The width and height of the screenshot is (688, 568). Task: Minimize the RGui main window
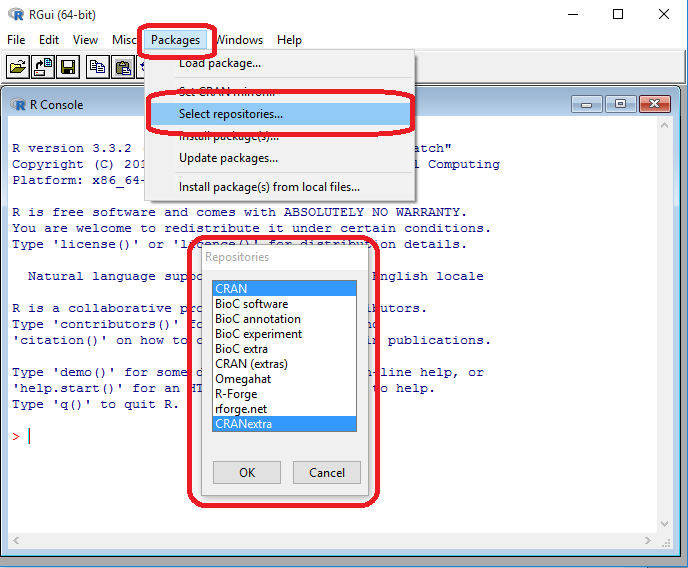coord(573,14)
